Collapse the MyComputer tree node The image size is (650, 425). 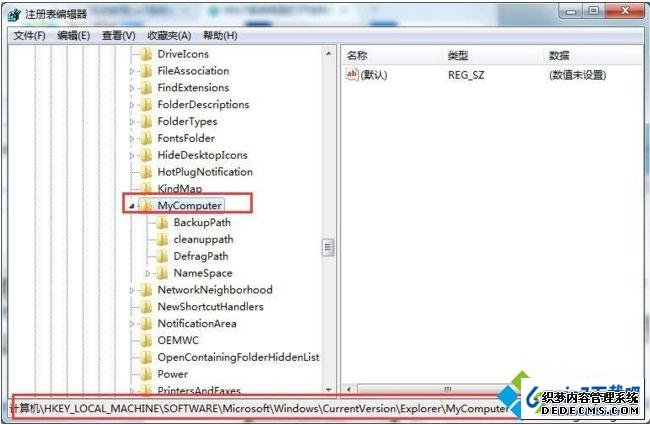tap(131, 206)
